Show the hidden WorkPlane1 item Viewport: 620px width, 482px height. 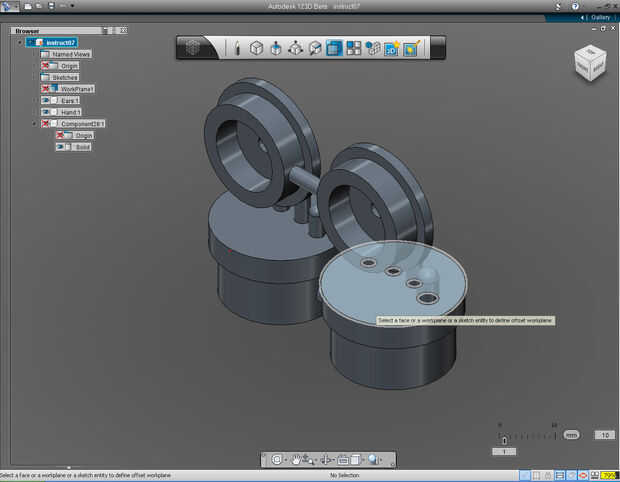click(x=46, y=89)
